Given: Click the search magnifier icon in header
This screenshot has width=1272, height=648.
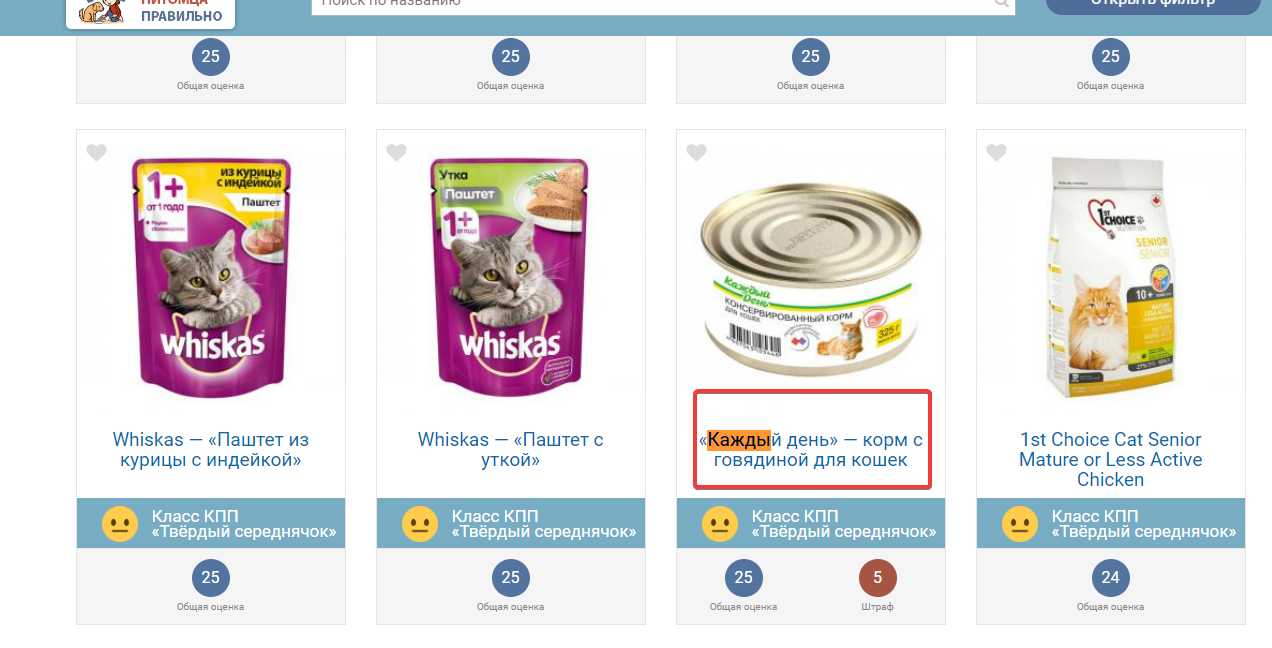Looking at the screenshot, I should (x=1001, y=4).
